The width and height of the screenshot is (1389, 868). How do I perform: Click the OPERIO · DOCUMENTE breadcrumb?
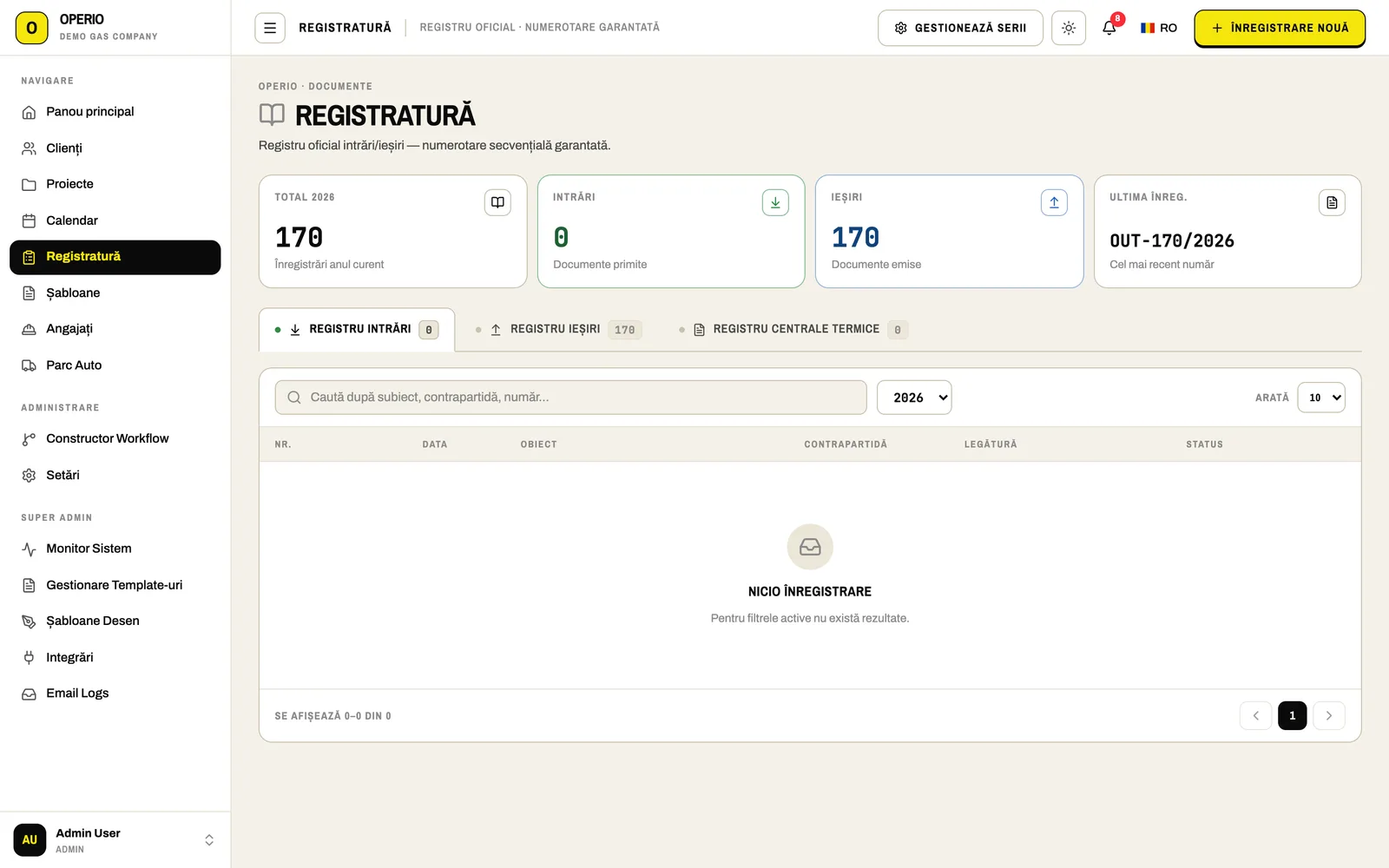[315, 87]
